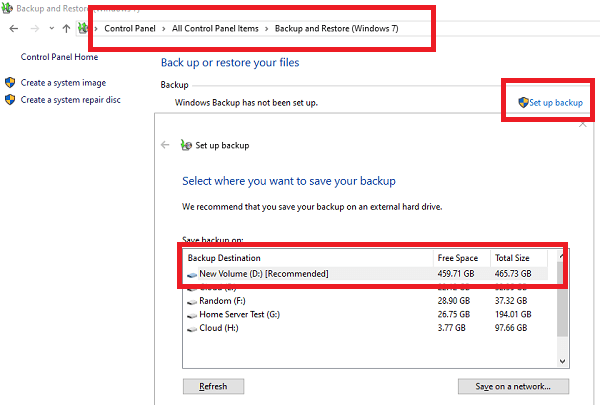600x405 pixels.
Task: Go back using the Explorer back arrow
Action: pyautogui.click(x=13, y=29)
